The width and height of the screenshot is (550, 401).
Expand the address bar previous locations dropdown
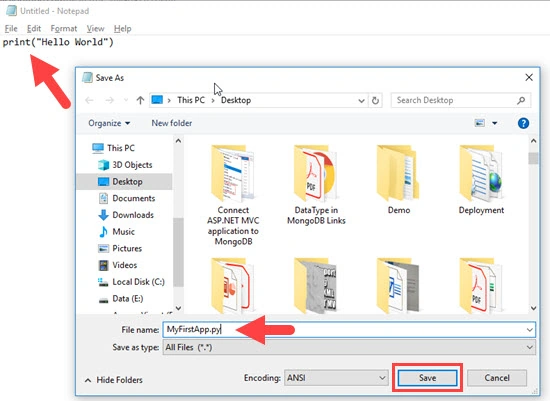pyautogui.click(x=361, y=101)
